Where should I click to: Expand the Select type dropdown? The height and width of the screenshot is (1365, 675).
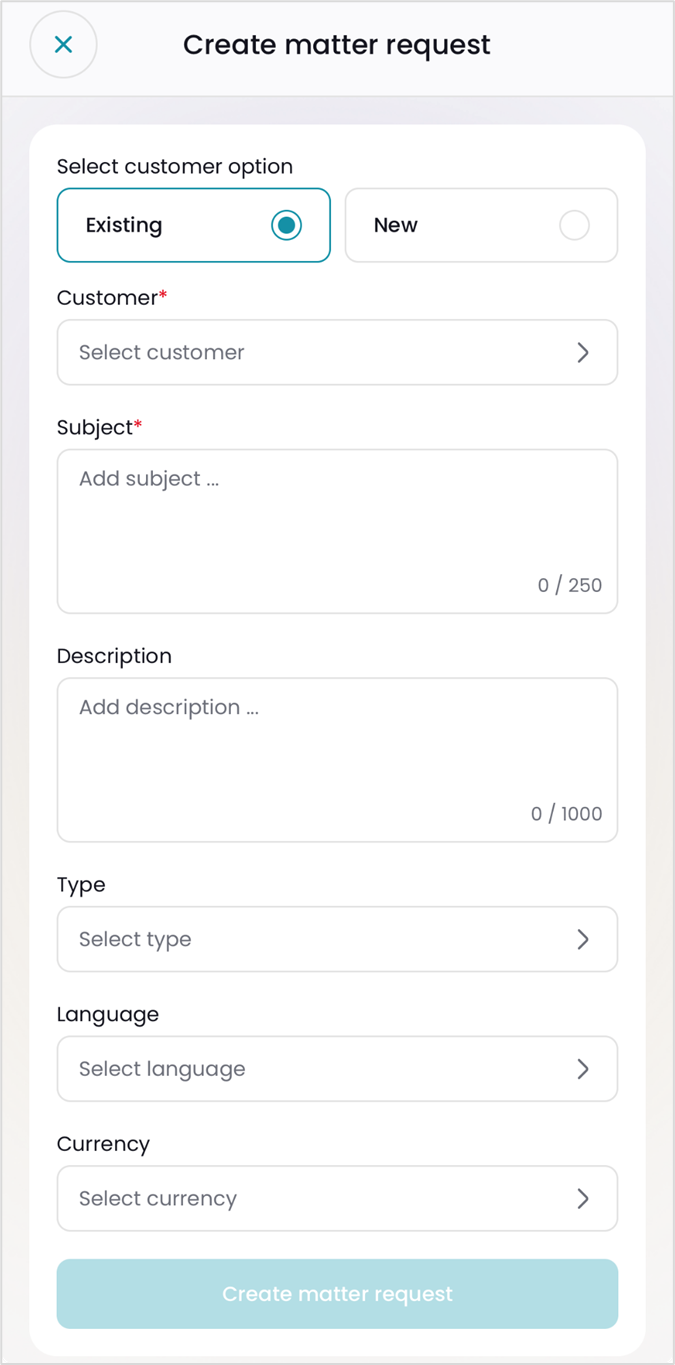(x=320, y=939)
